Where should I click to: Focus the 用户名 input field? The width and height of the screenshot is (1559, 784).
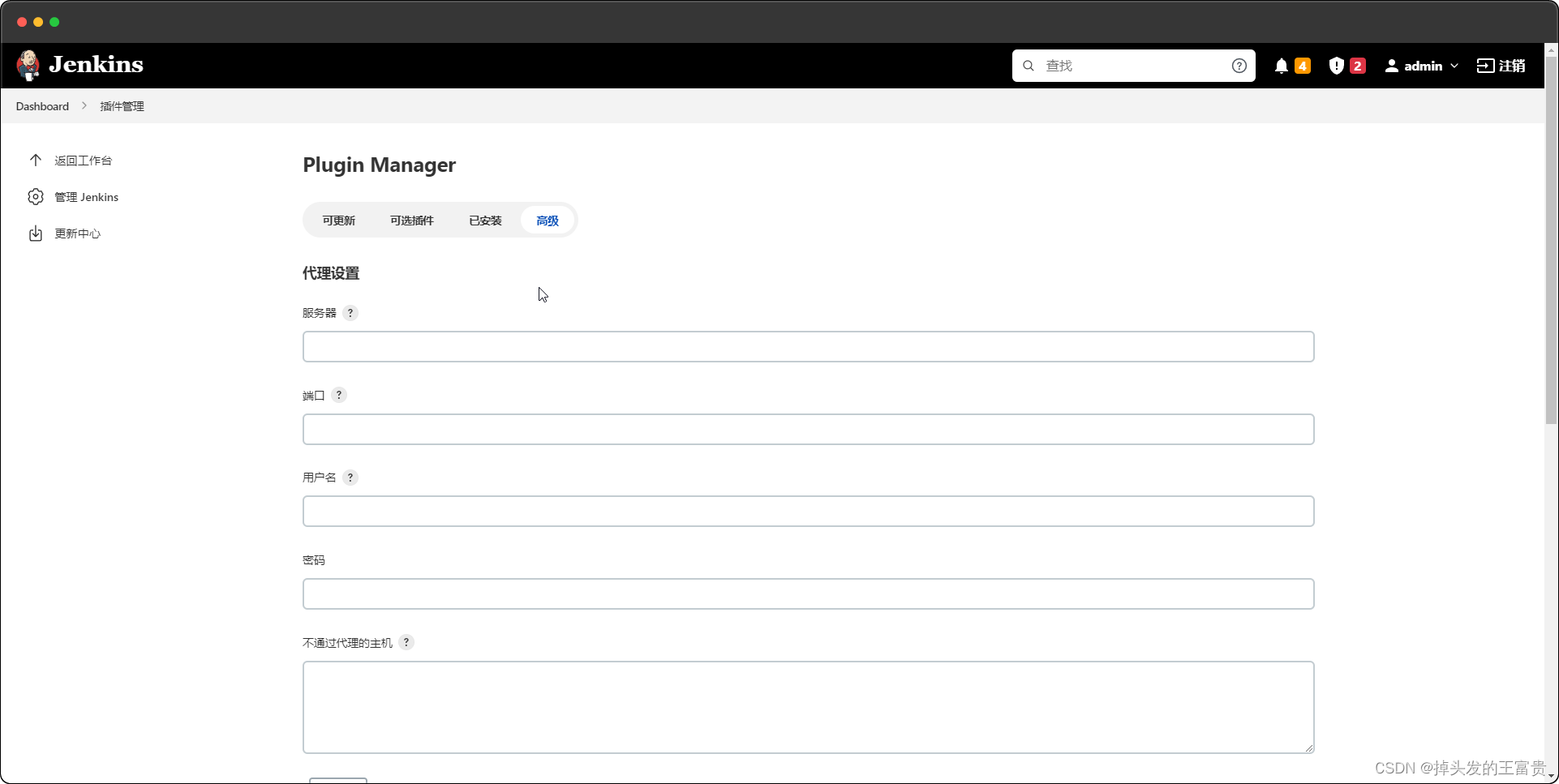pyautogui.click(x=808, y=512)
